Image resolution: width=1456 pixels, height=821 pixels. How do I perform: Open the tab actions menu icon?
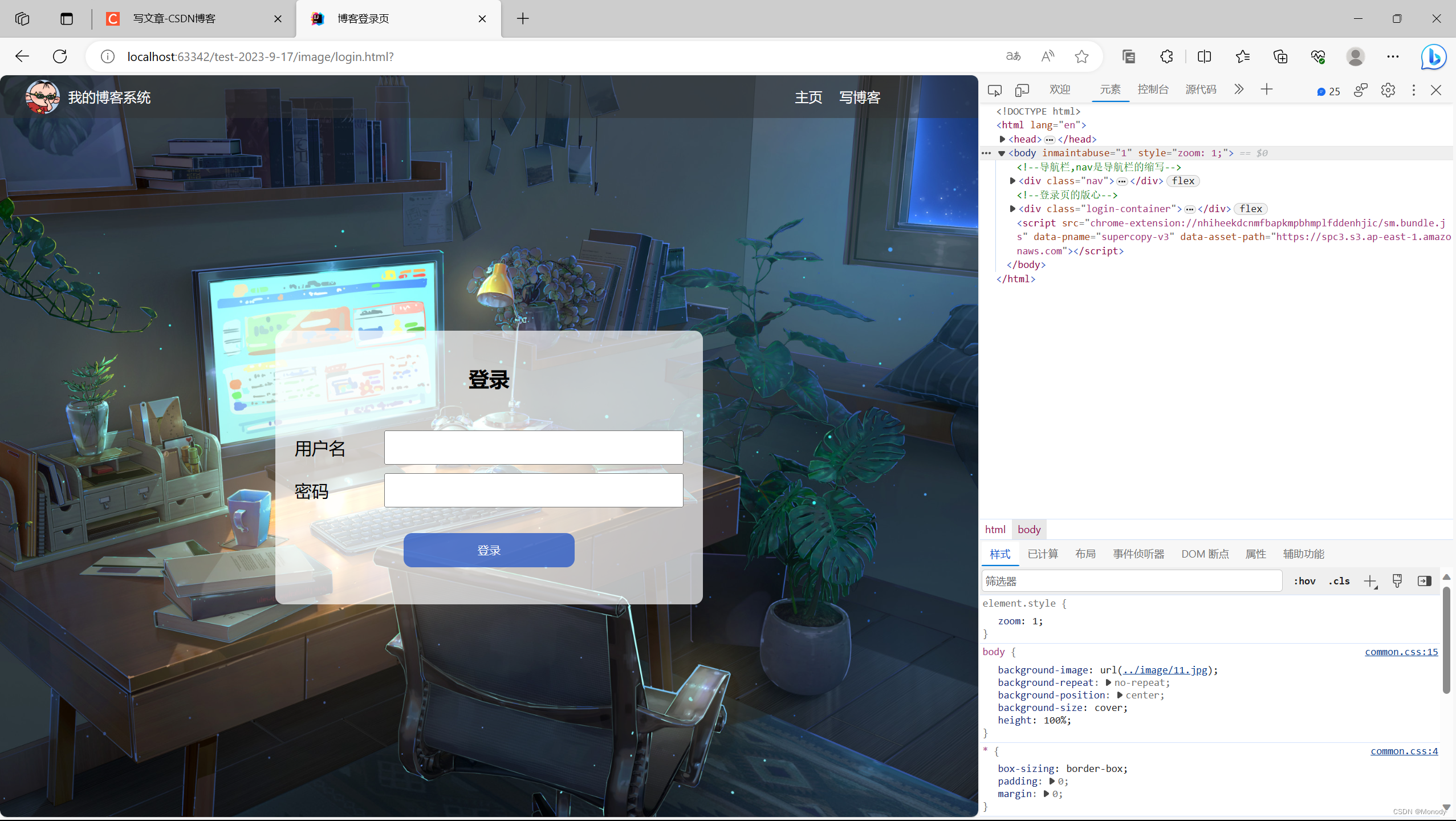click(67, 19)
